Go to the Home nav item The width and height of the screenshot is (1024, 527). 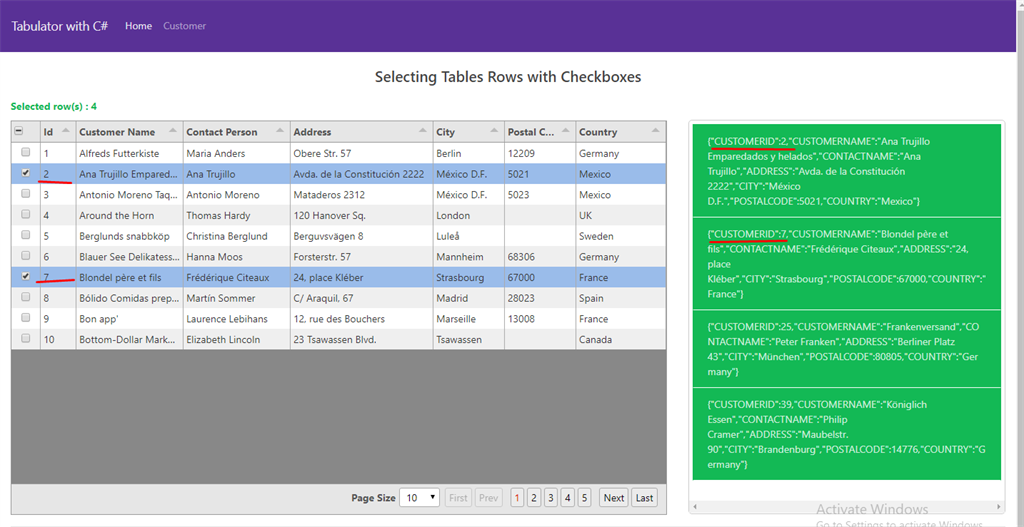(138, 26)
